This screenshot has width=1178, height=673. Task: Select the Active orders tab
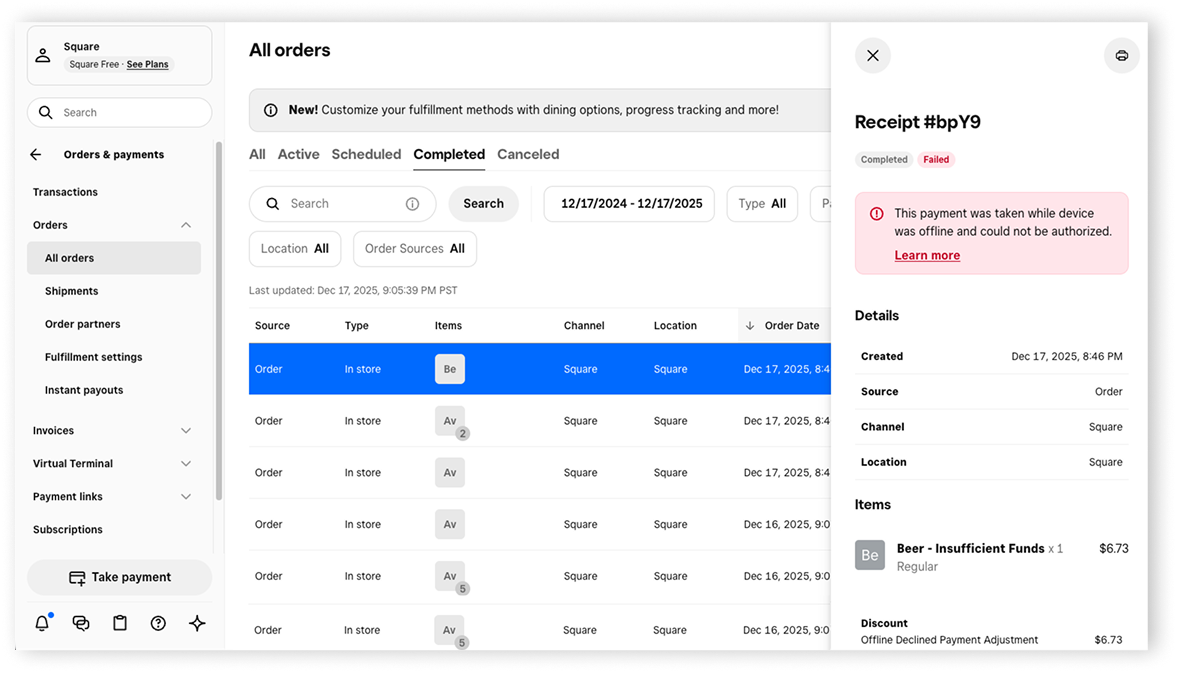[x=298, y=154]
